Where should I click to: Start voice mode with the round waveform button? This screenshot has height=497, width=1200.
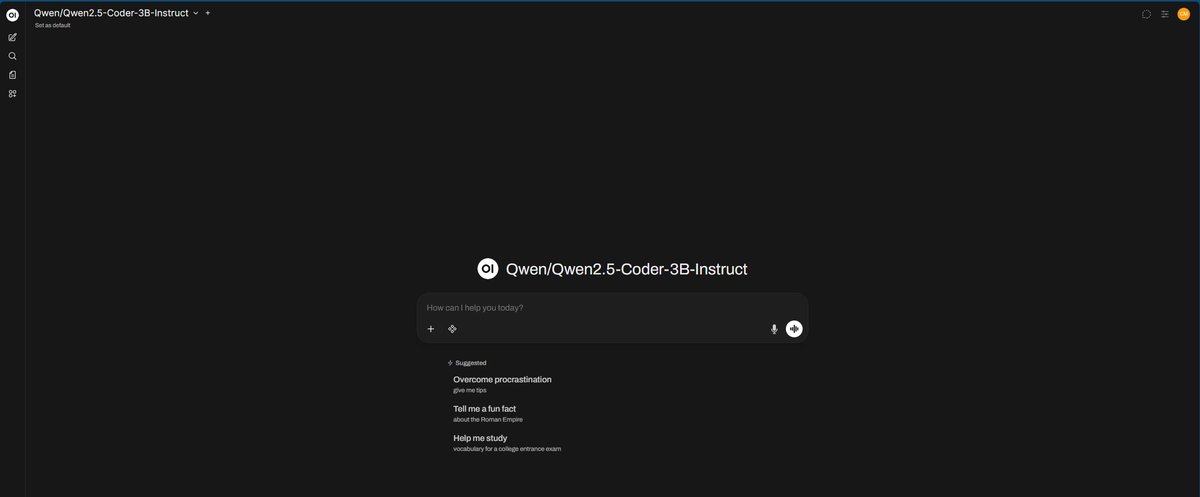(794, 329)
